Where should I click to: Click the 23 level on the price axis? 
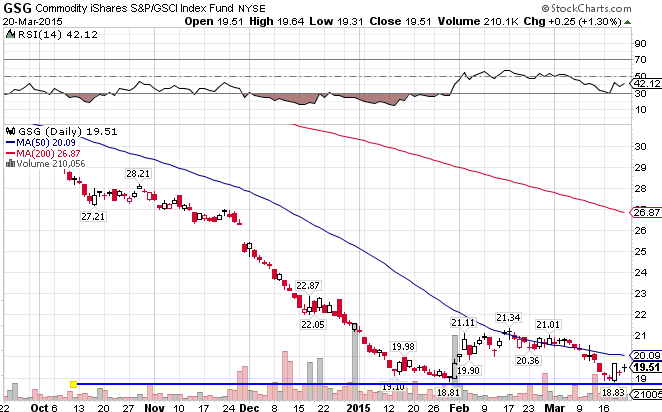(640, 293)
